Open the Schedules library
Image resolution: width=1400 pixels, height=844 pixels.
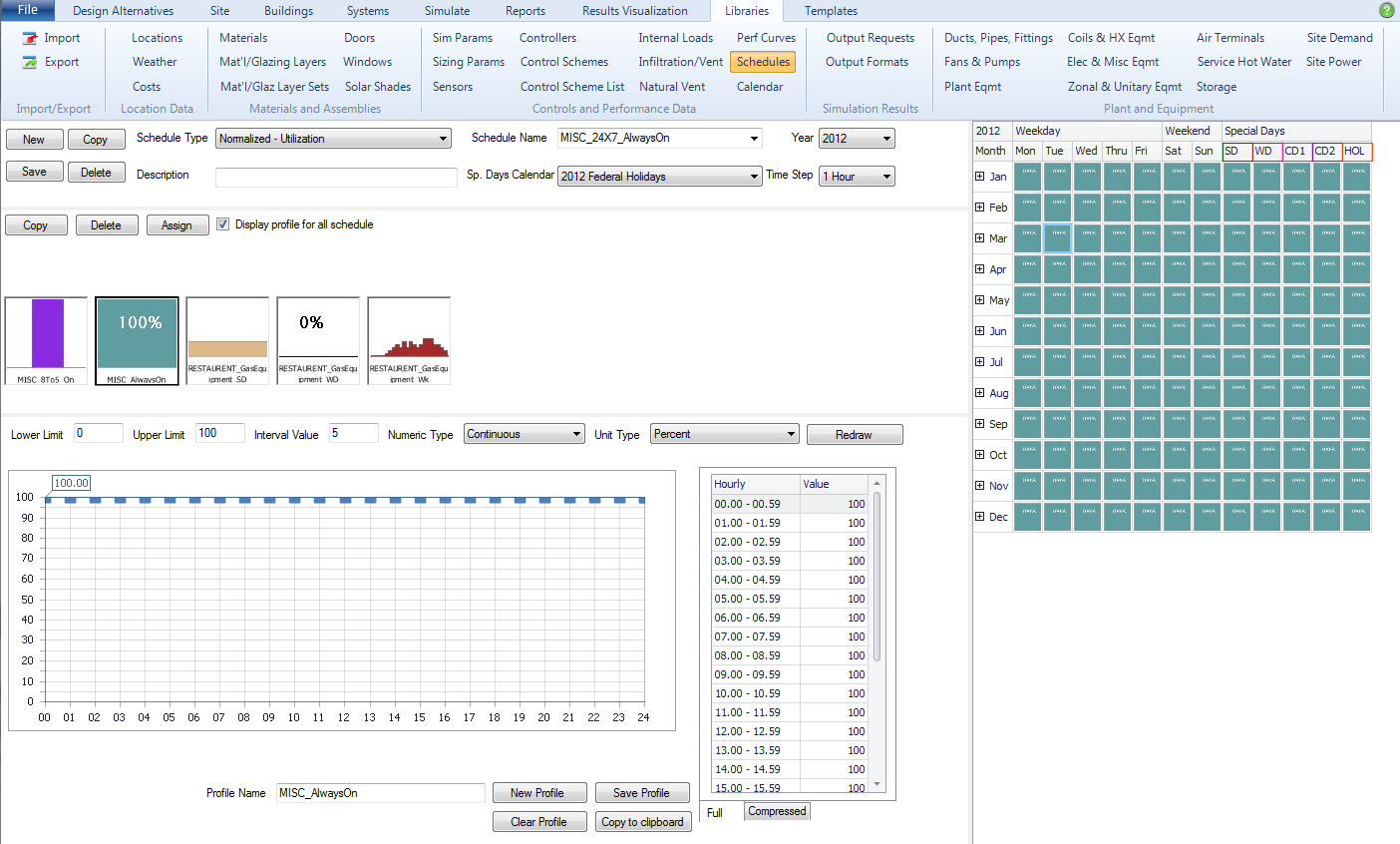(x=763, y=62)
